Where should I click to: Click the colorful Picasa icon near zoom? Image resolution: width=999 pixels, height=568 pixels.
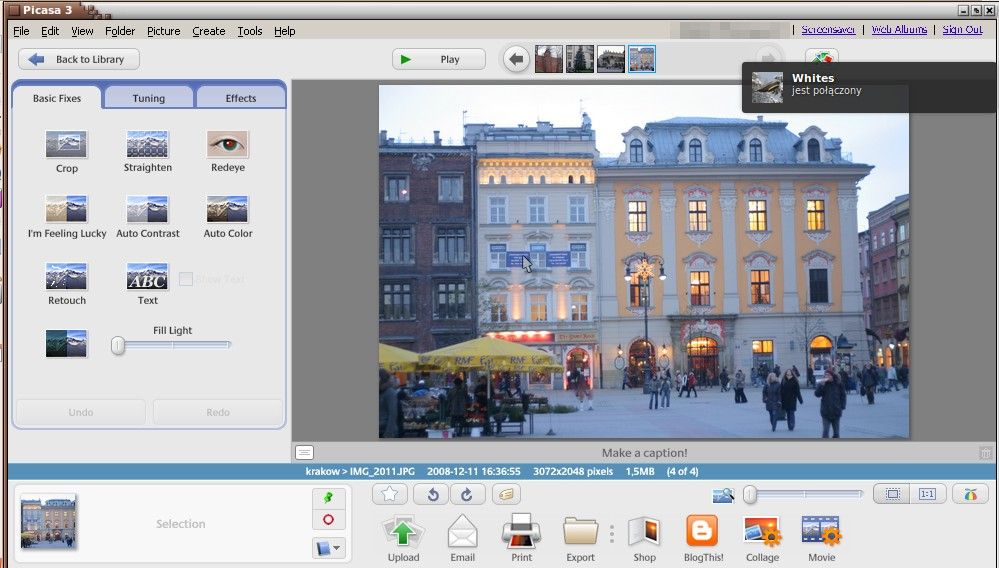point(970,494)
